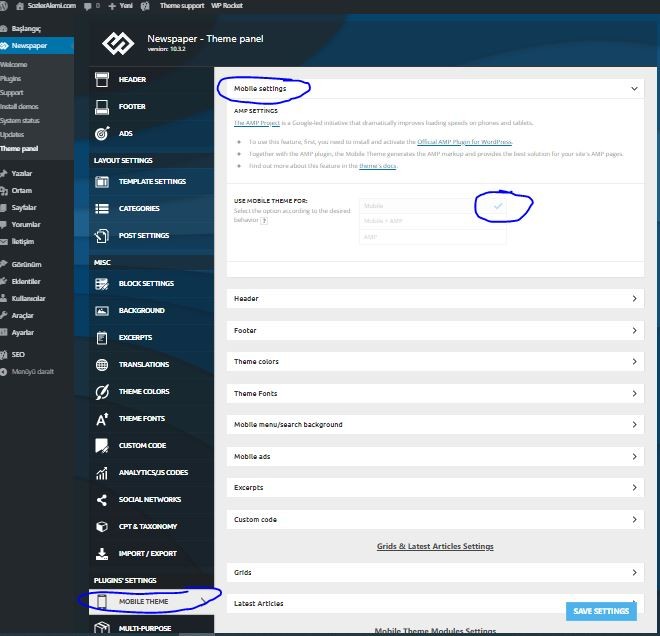The width and height of the screenshot is (660, 636).
Task: Click the Block Settings icon
Action: [102, 284]
